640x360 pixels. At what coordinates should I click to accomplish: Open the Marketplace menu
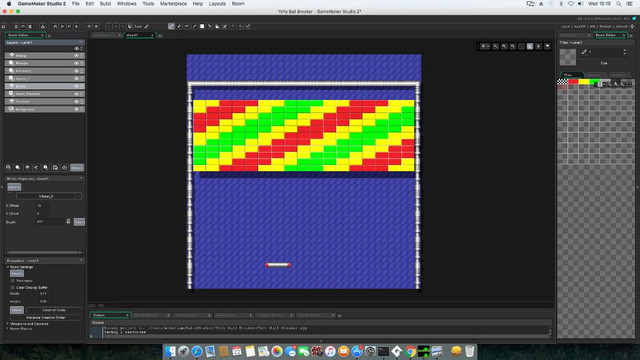[x=173, y=4]
